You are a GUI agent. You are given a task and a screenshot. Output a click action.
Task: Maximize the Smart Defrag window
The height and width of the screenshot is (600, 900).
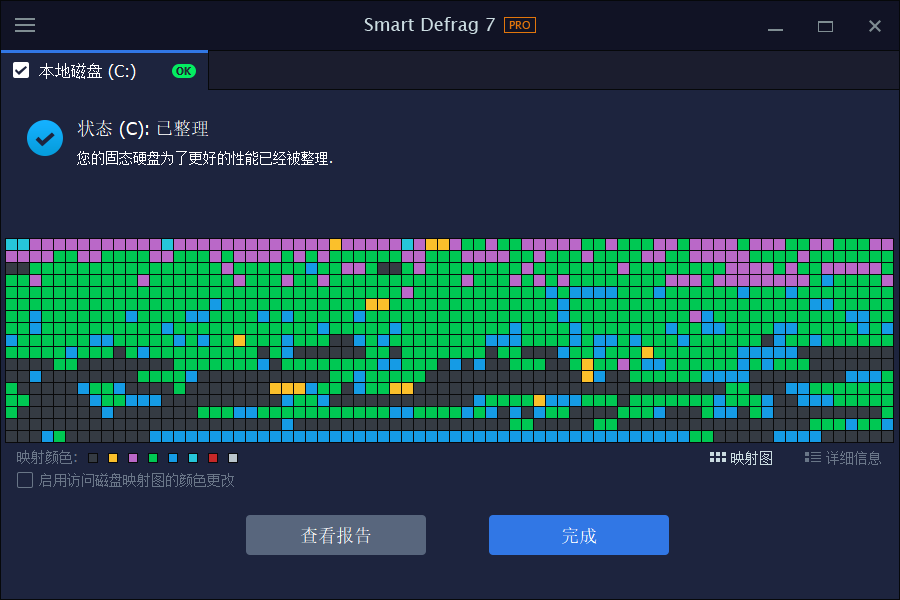click(825, 26)
